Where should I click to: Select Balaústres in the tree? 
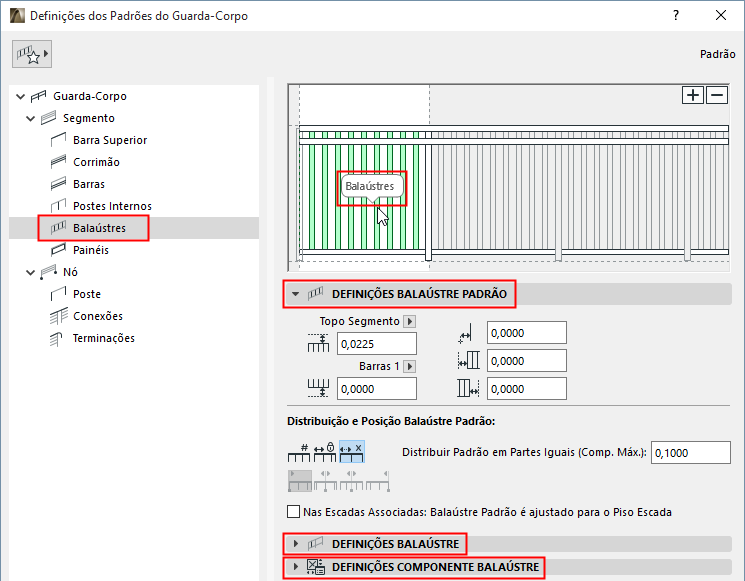coord(99,228)
